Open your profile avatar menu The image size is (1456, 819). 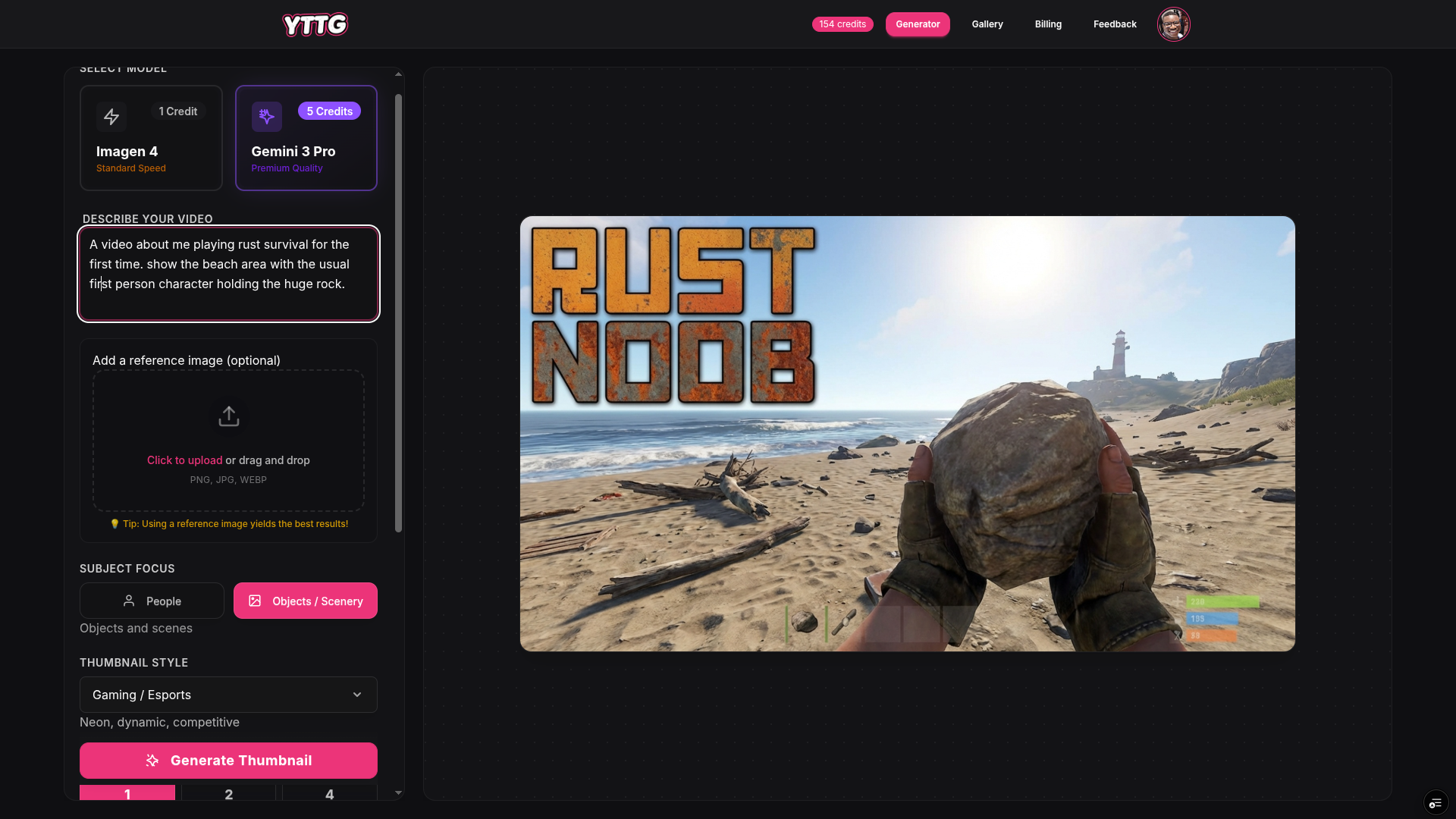tap(1172, 24)
